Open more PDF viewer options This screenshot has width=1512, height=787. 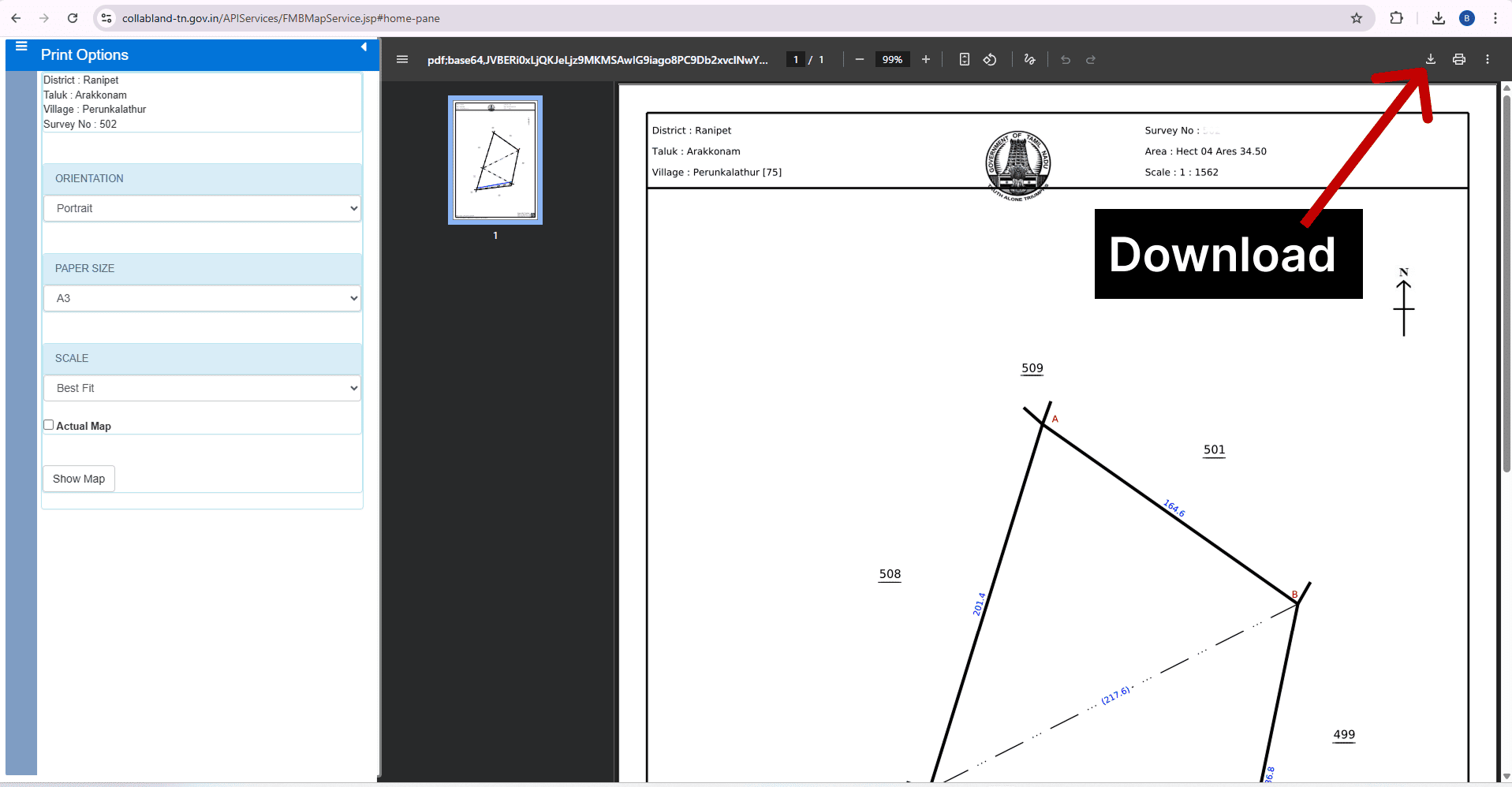[x=1488, y=59]
